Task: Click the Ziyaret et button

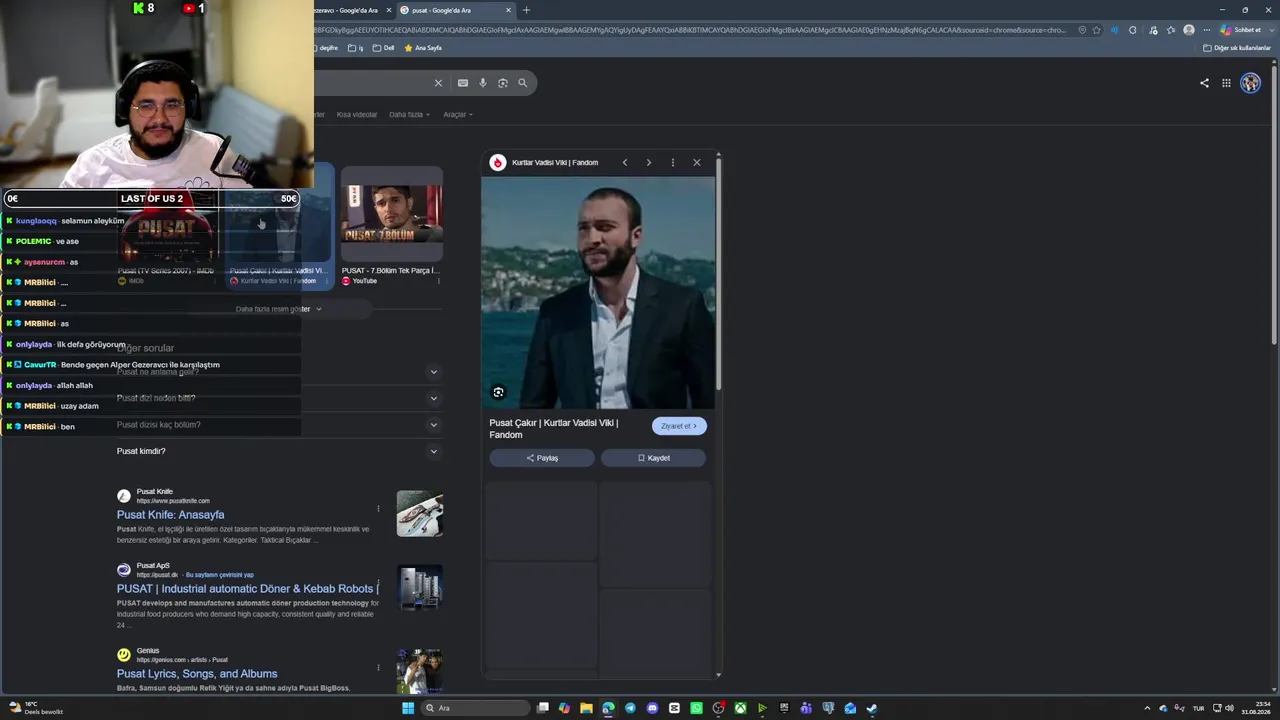Action: (679, 426)
